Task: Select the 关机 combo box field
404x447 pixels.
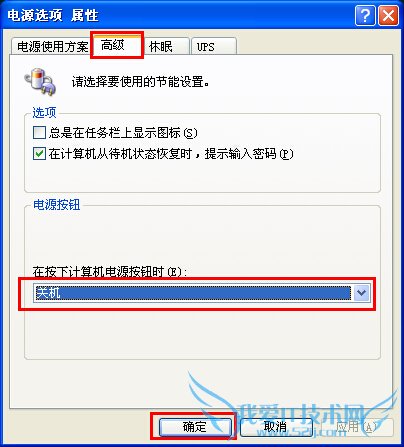Action: pyautogui.click(x=202, y=293)
